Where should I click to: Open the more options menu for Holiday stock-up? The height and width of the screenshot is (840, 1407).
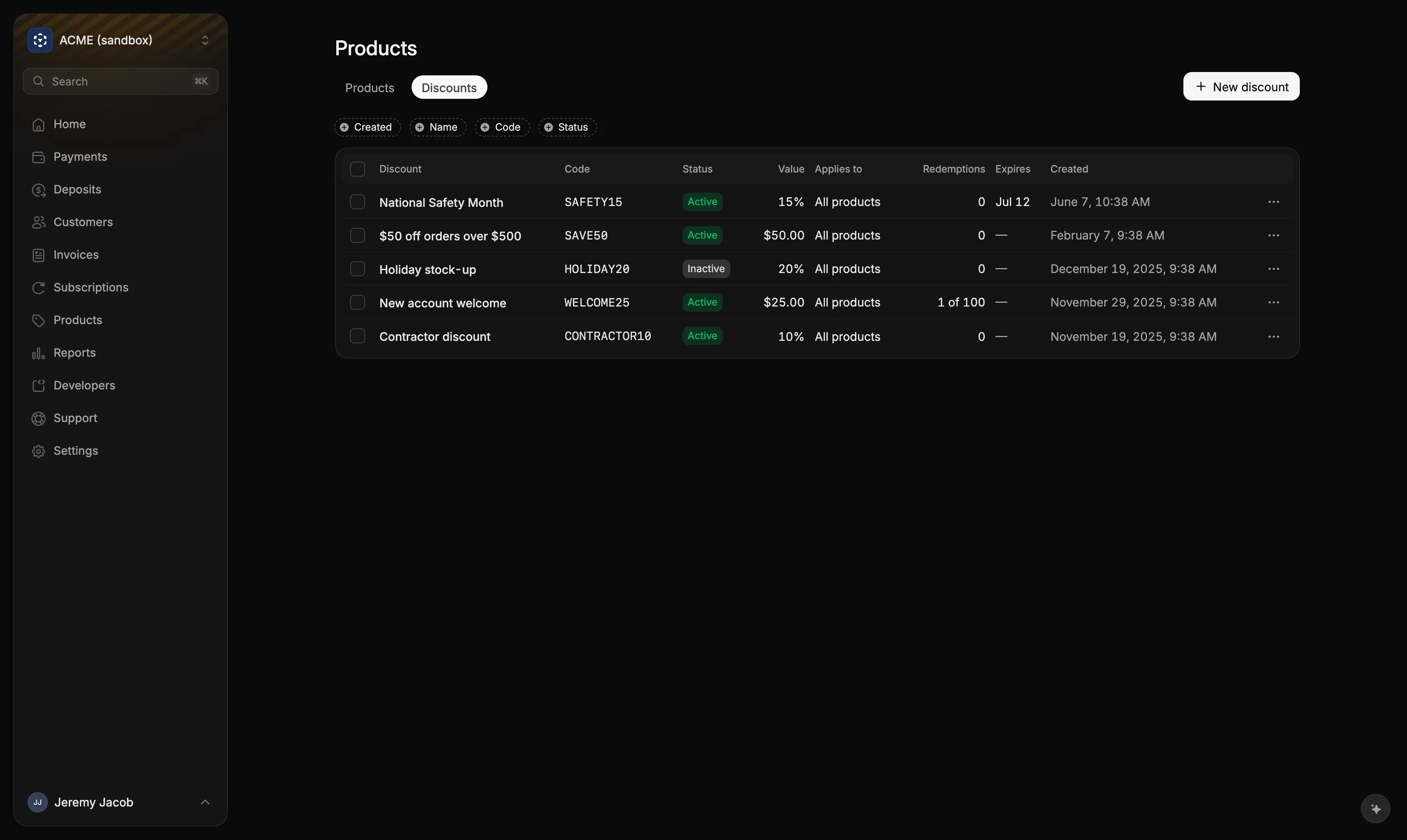[1273, 269]
